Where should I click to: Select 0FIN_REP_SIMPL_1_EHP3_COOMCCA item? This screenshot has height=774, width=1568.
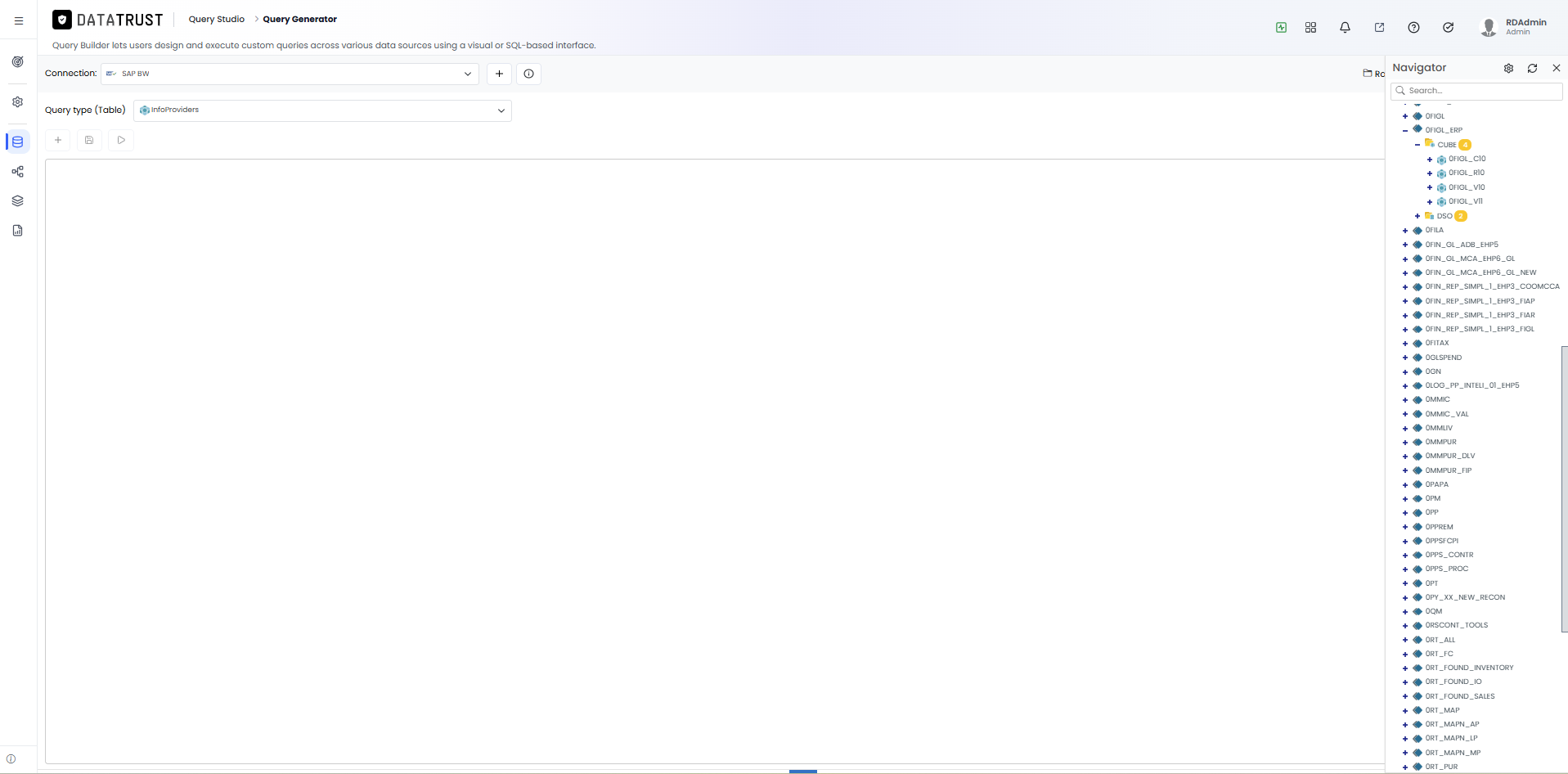(1492, 286)
